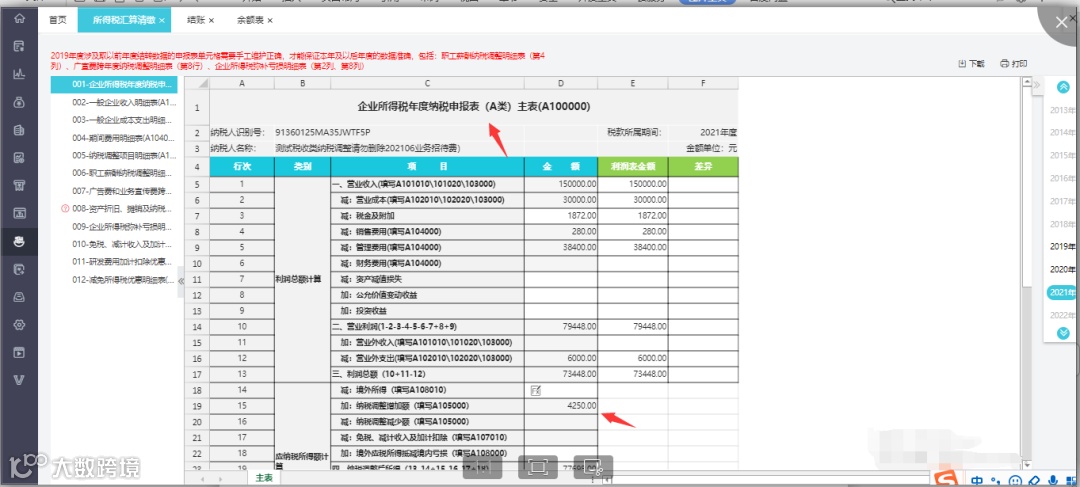Select 73448.00 in the 金额 column
The height and width of the screenshot is (487, 1080).
561,374
